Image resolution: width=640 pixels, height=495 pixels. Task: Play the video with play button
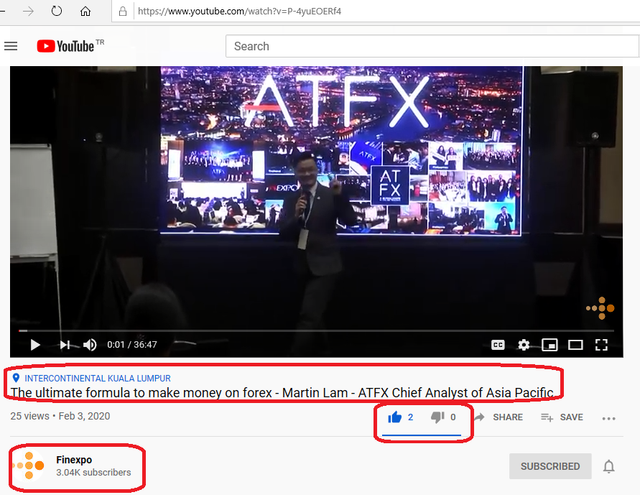(35, 345)
